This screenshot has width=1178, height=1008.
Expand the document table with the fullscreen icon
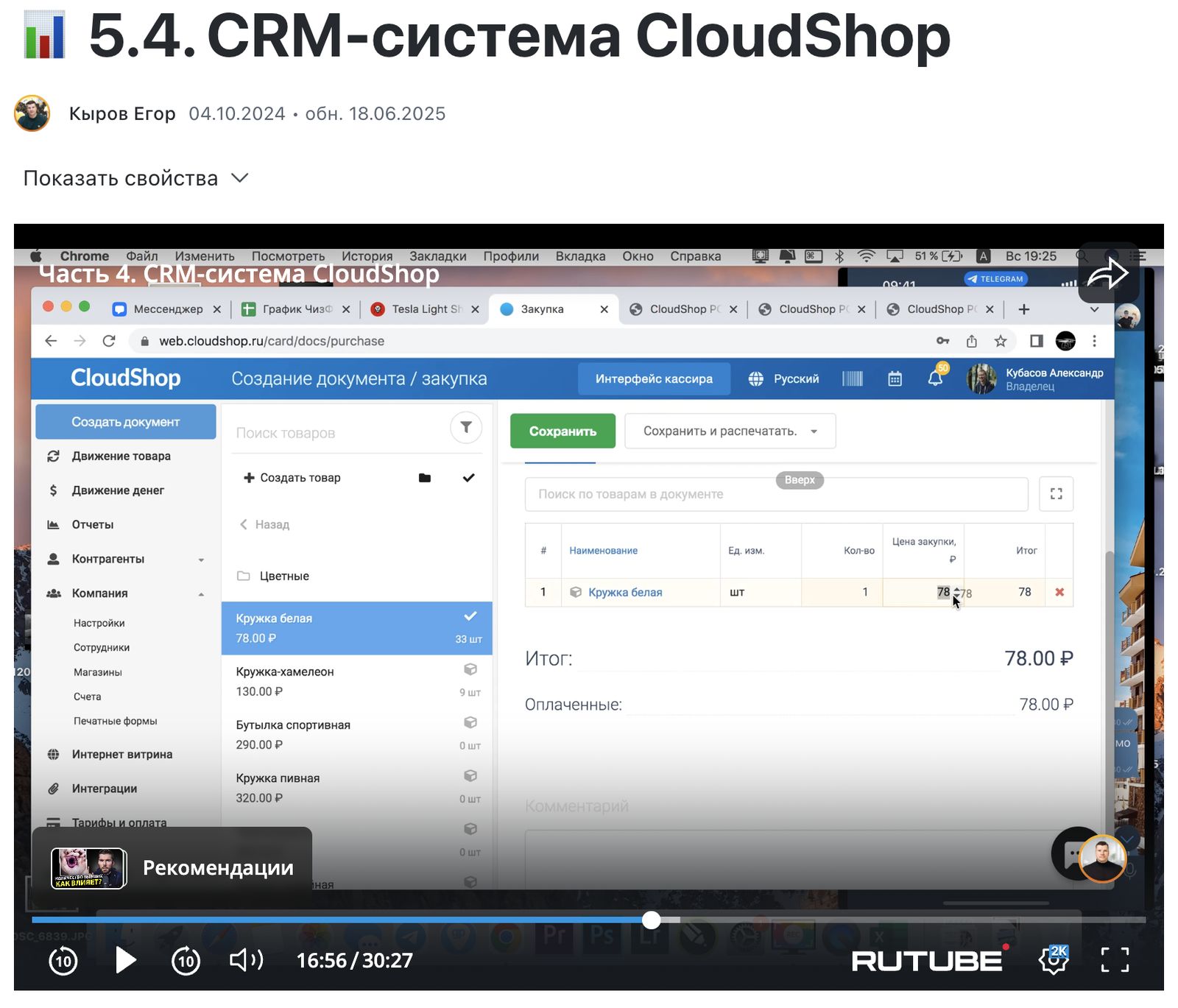1057,494
